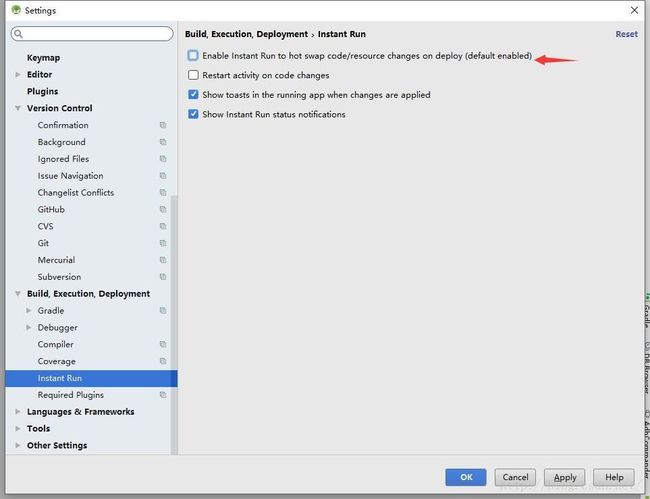Viewport: 650px width, 499px height.
Task: Select the Required Plugins entry
Action: tap(70, 395)
